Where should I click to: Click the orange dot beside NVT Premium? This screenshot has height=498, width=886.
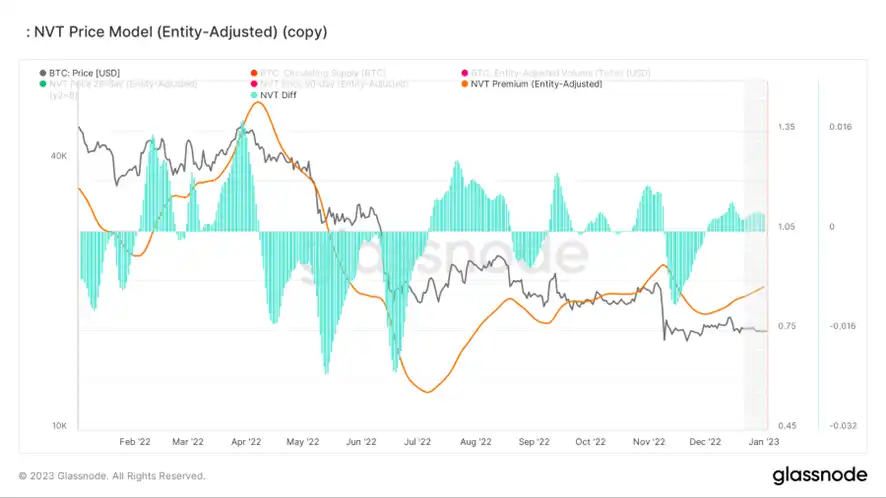[465, 84]
